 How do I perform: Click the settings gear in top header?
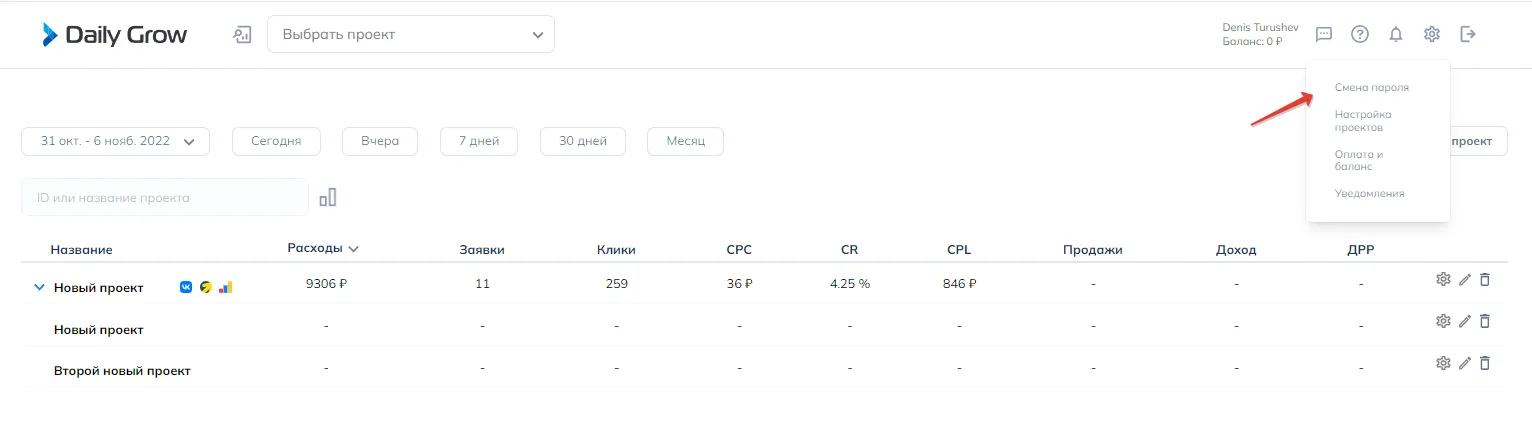[1432, 34]
